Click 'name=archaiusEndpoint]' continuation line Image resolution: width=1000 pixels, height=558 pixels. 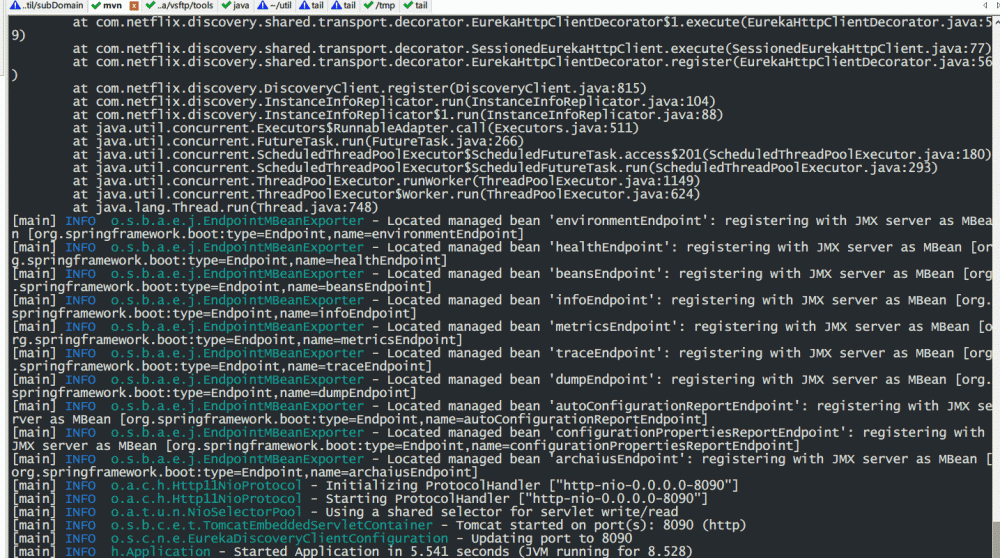click(245, 473)
